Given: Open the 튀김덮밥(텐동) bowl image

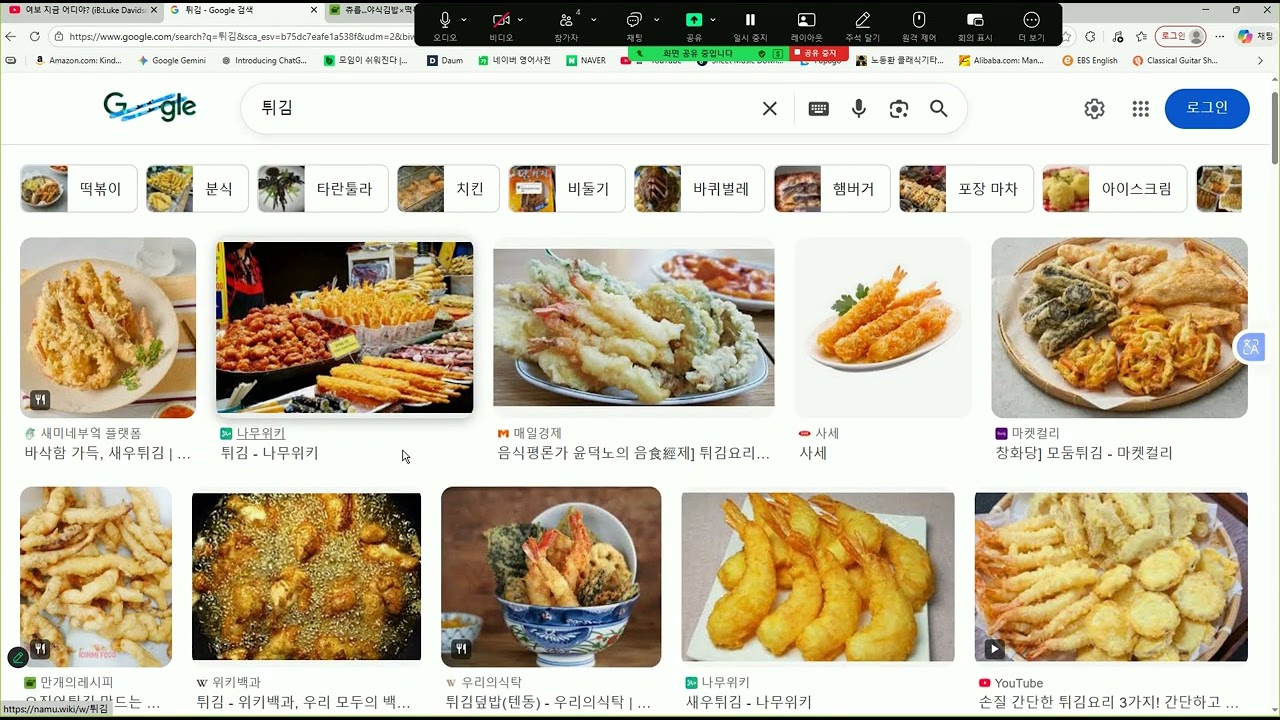Looking at the screenshot, I should pos(551,577).
